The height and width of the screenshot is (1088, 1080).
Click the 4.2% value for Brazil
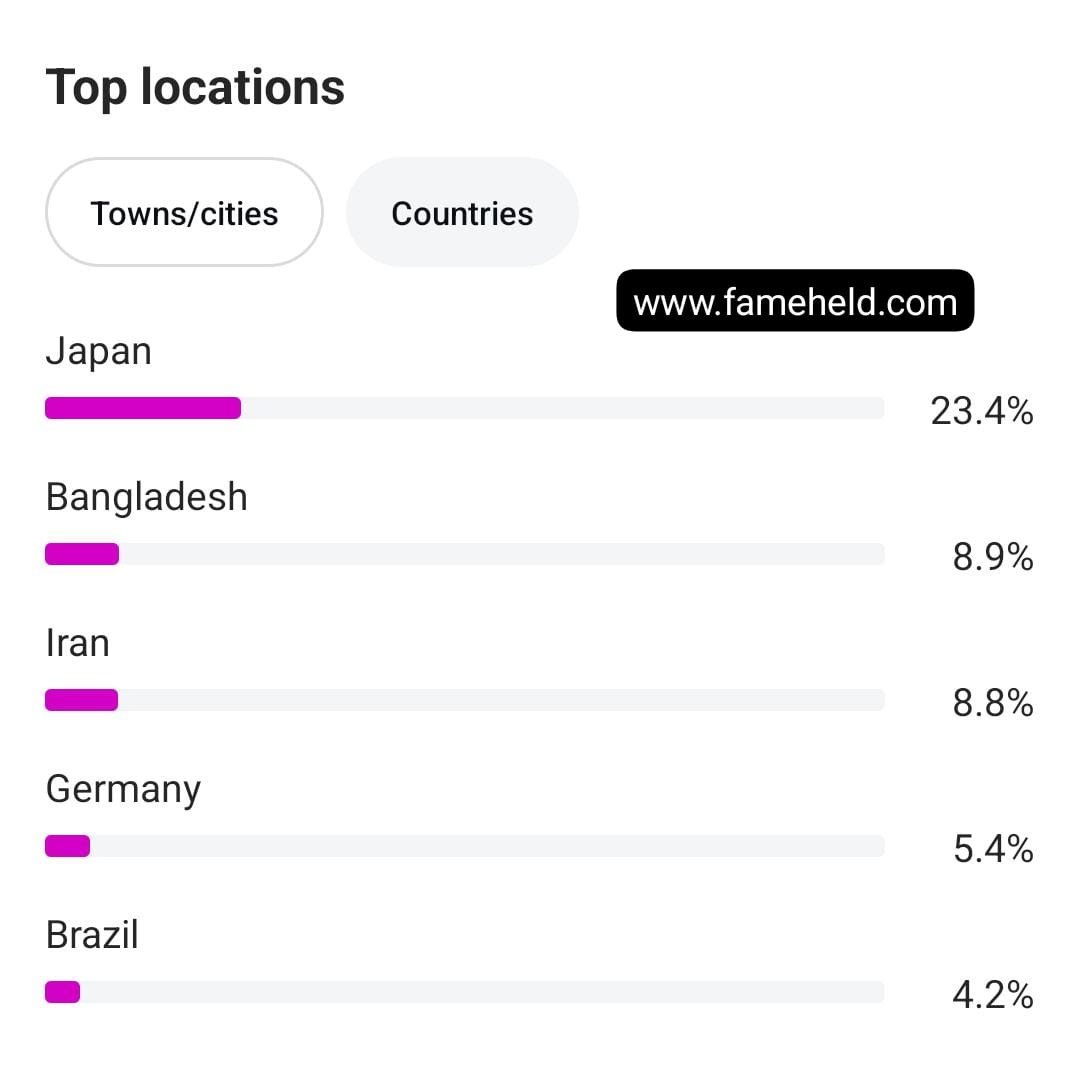click(993, 995)
